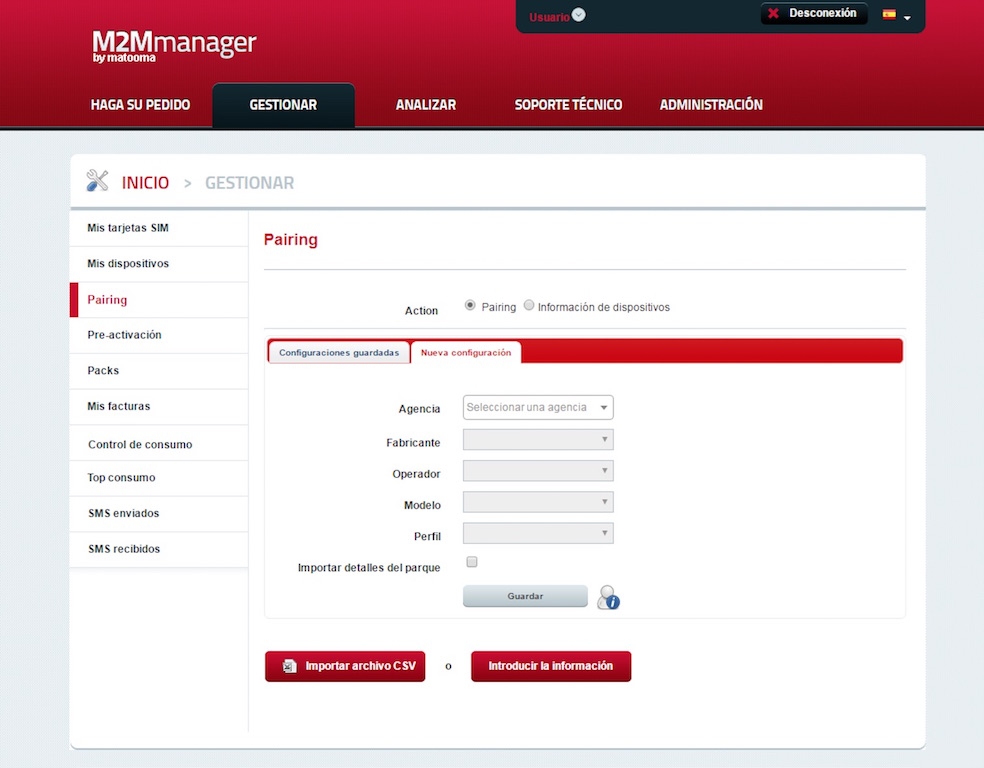Click Introducir la información button
The height and width of the screenshot is (768, 984).
551,666
